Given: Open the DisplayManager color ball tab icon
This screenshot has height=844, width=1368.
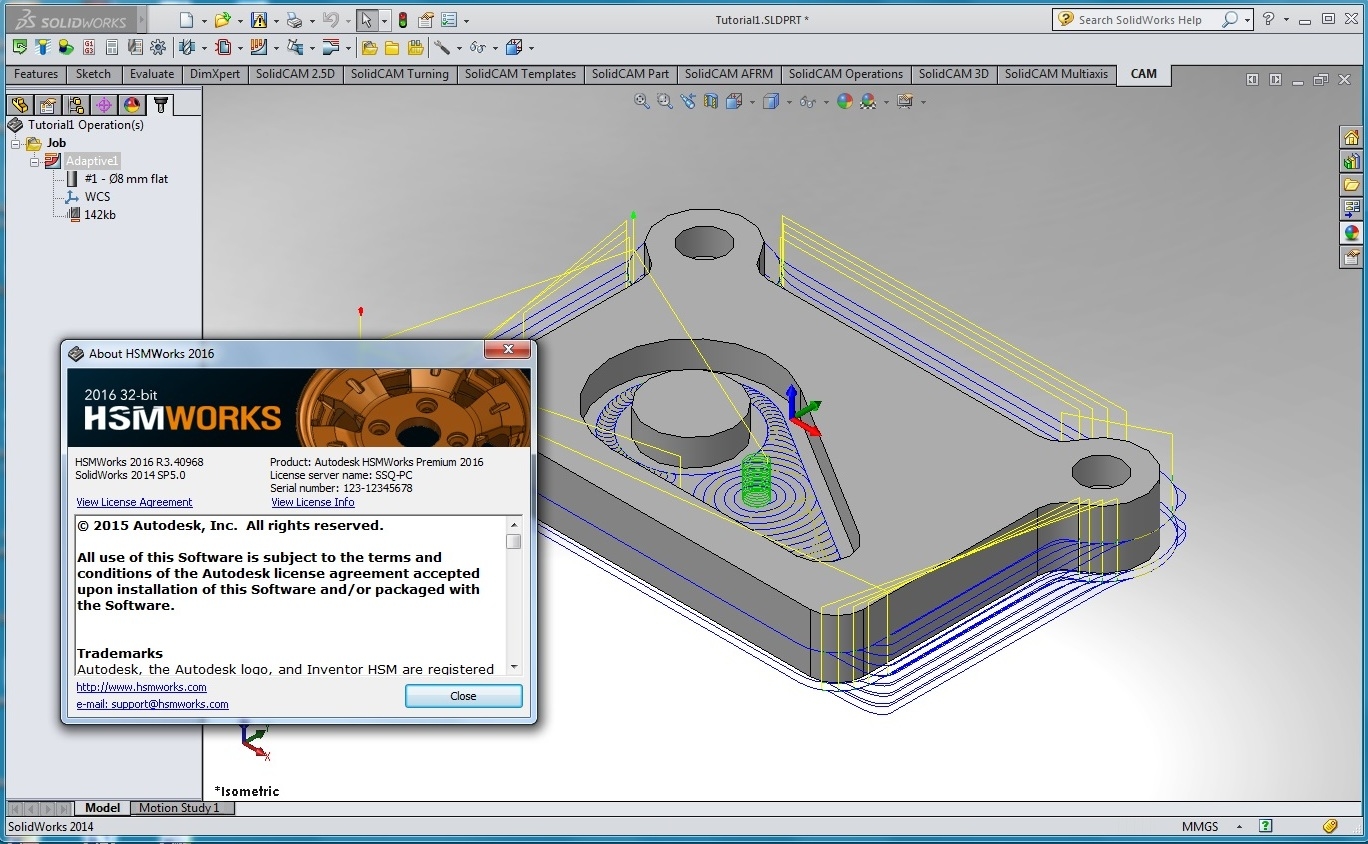Looking at the screenshot, I should [131, 105].
